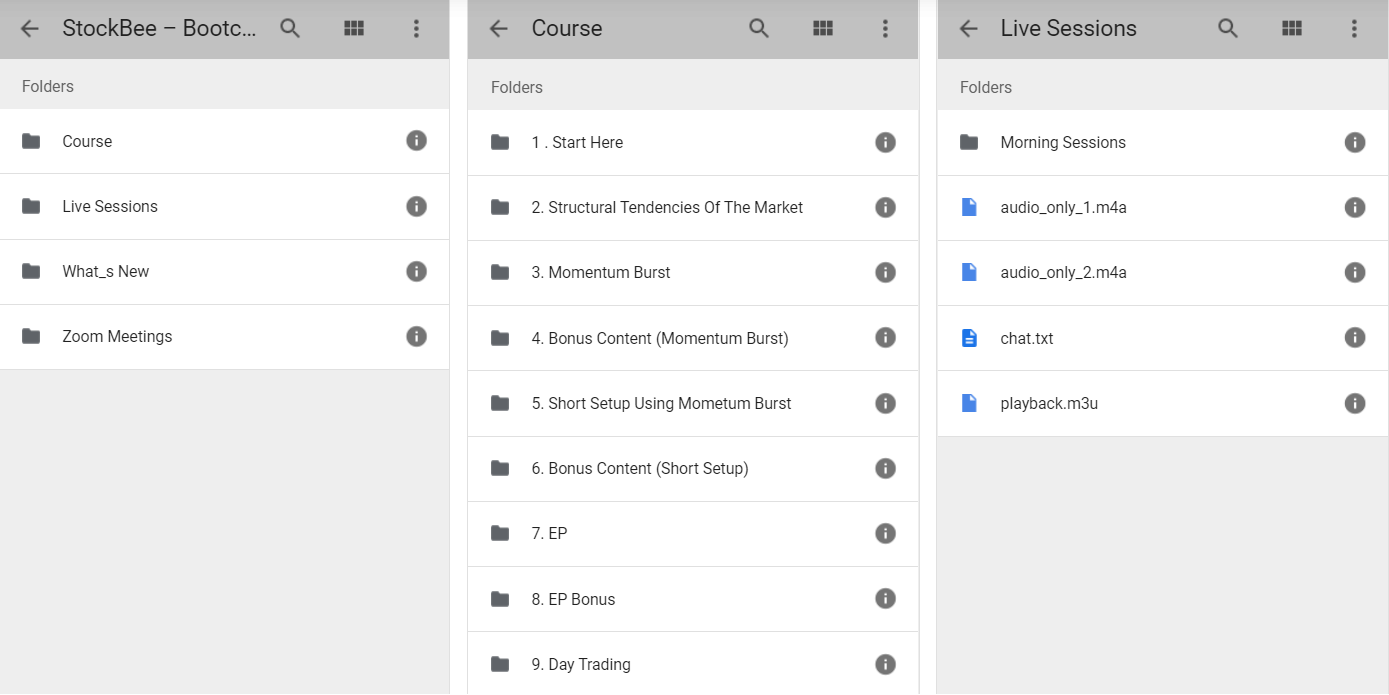Switch to grid view in Course panel

(x=823, y=29)
